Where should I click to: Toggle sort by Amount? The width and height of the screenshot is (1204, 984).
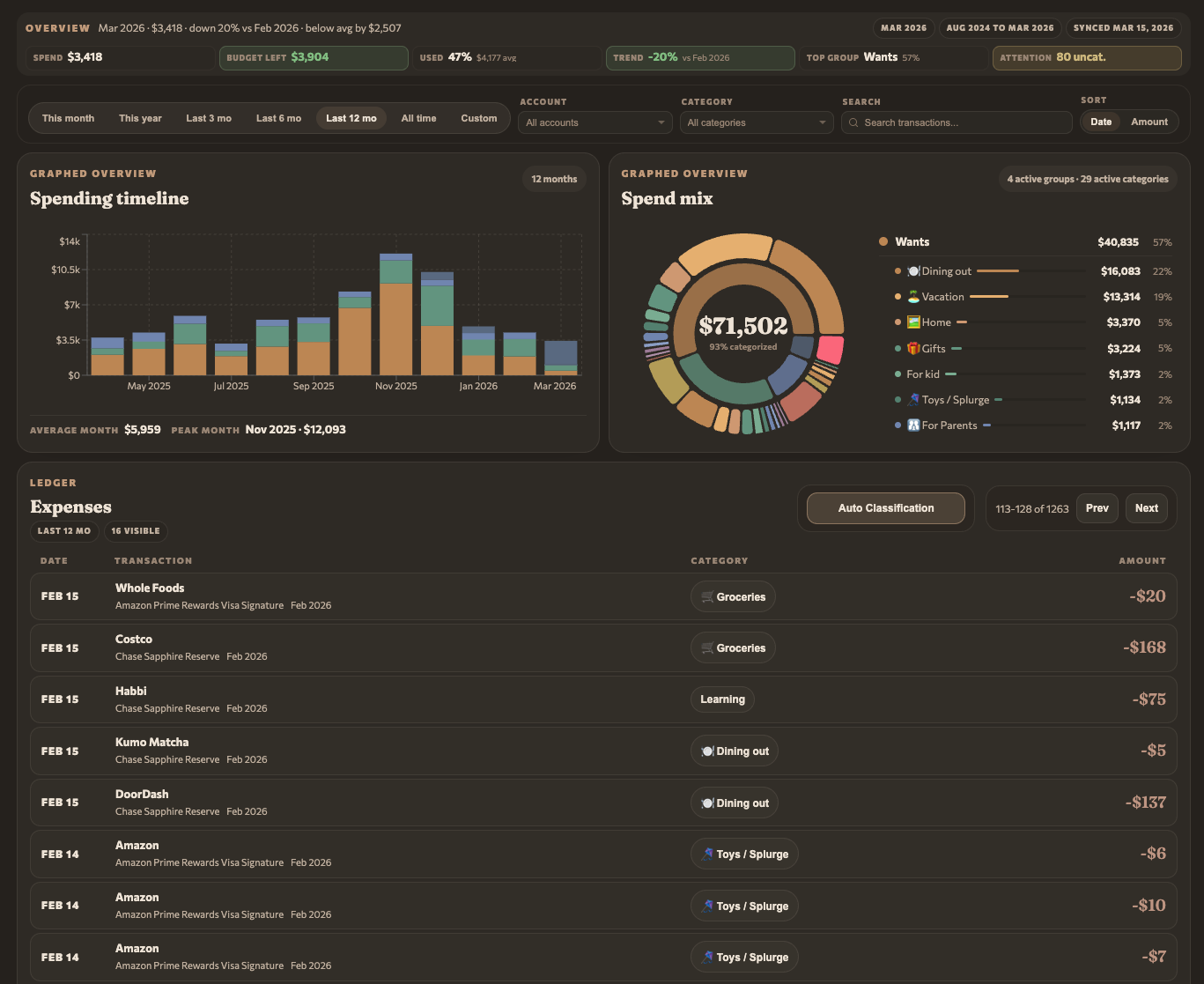click(1149, 122)
